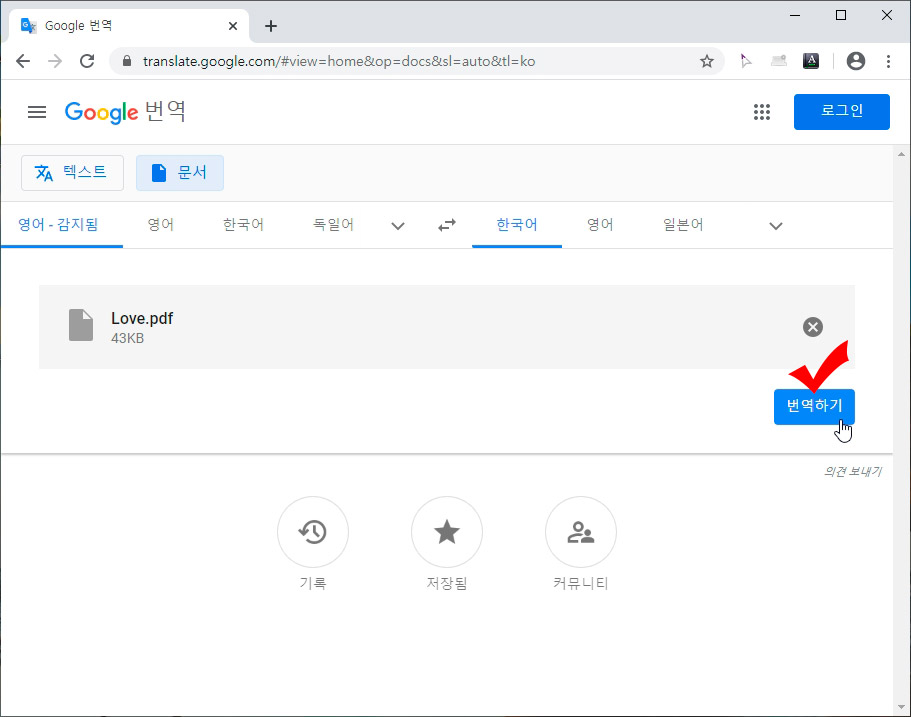Click the Love.pdf document icon
Viewport: 911px width, 717px height.
(81, 325)
